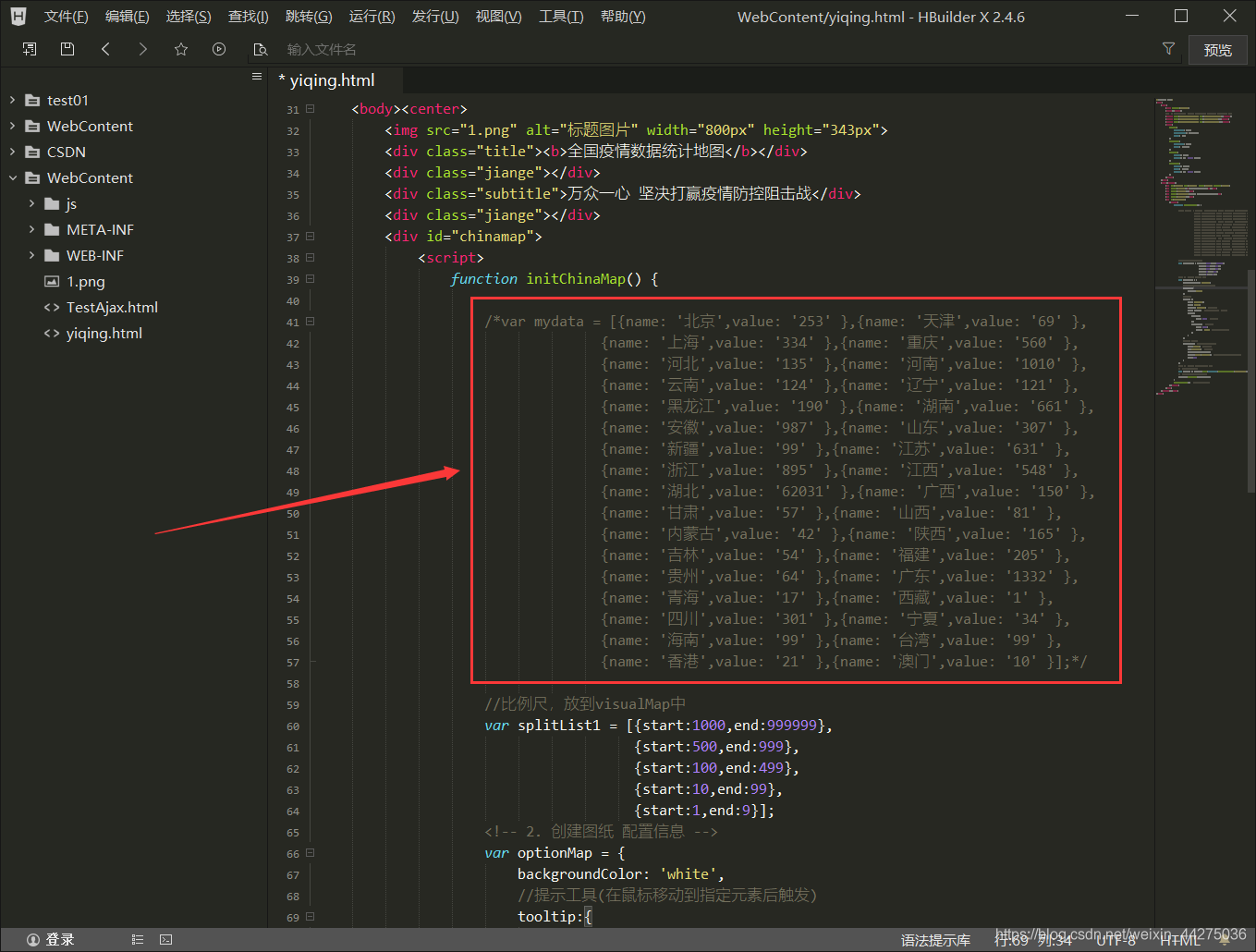Click 语法提示库 in the status bar

[935, 940]
